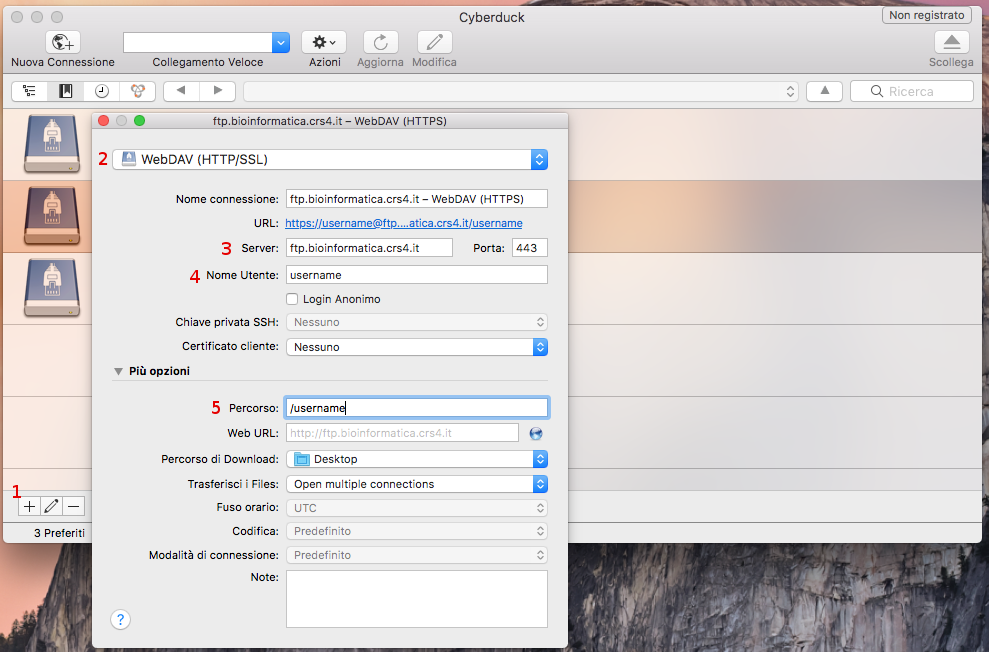990x653 pixels.
Task: Zoom the bookmark dialog with green button
Action: 140,121
